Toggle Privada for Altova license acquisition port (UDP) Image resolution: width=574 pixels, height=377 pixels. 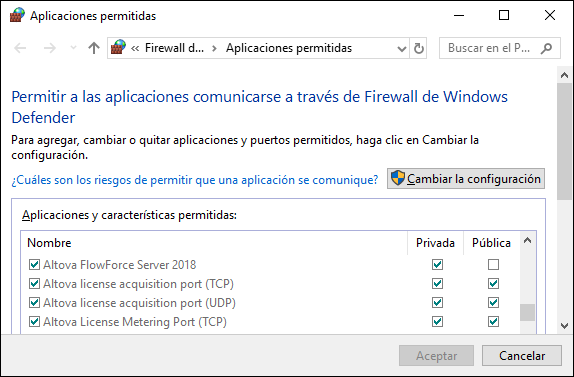tap(437, 303)
